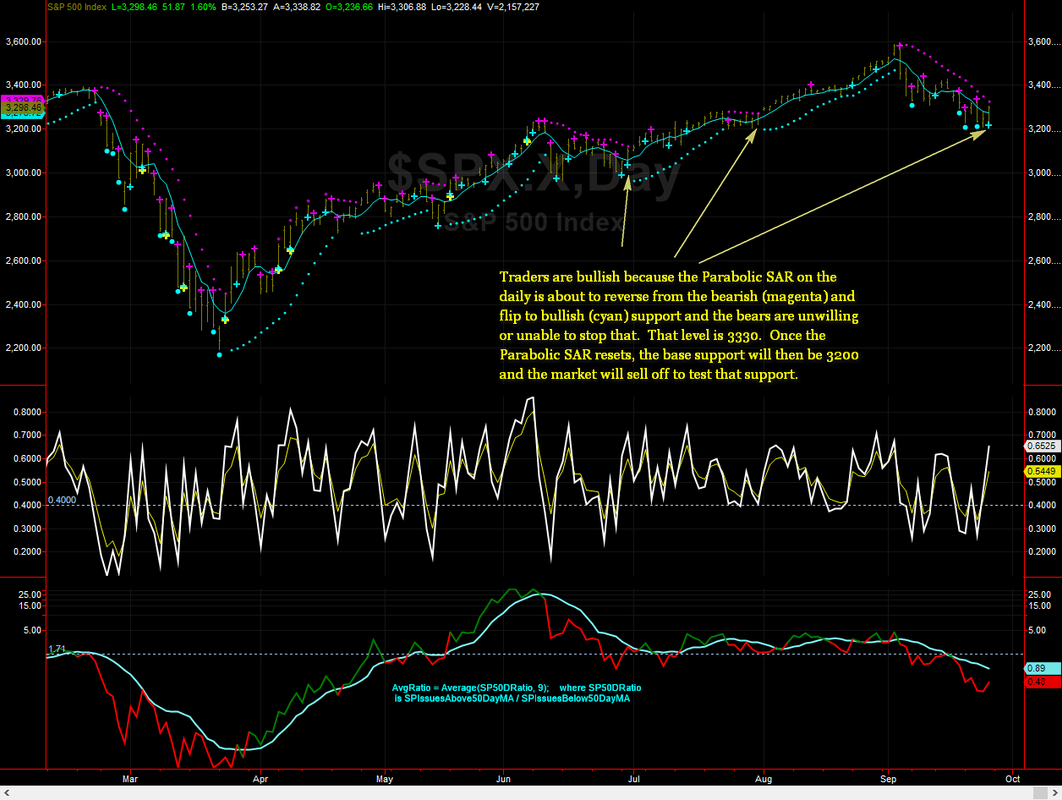The image size is (1062, 800).
Task: Click the 'May' date axis label
Action: (385, 779)
